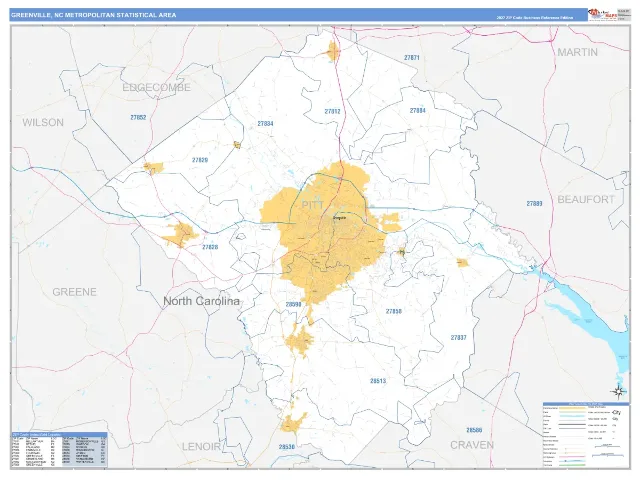Click ZIP code label 27834
Image resolution: width=640 pixels, height=480 pixels.
pyautogui.click(x=265, y=123)
